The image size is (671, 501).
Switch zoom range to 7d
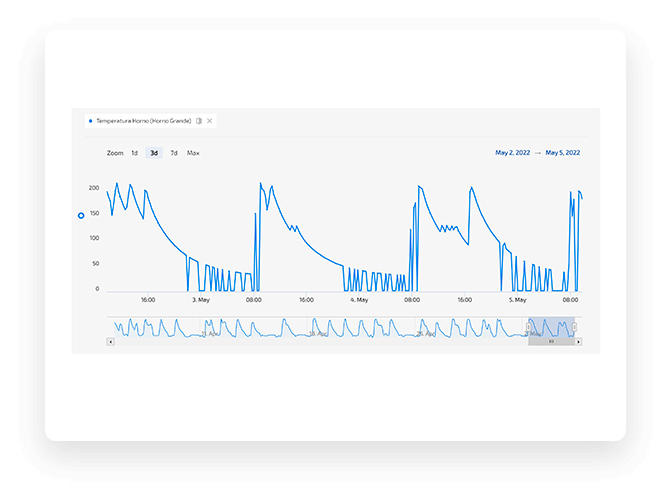pos(174,153)
